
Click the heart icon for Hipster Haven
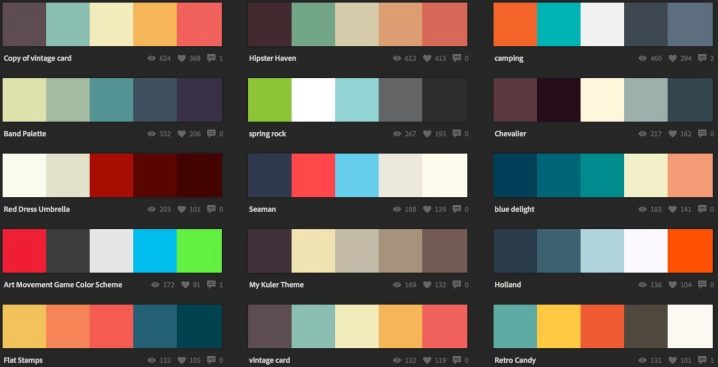click(x=427, y=58)
